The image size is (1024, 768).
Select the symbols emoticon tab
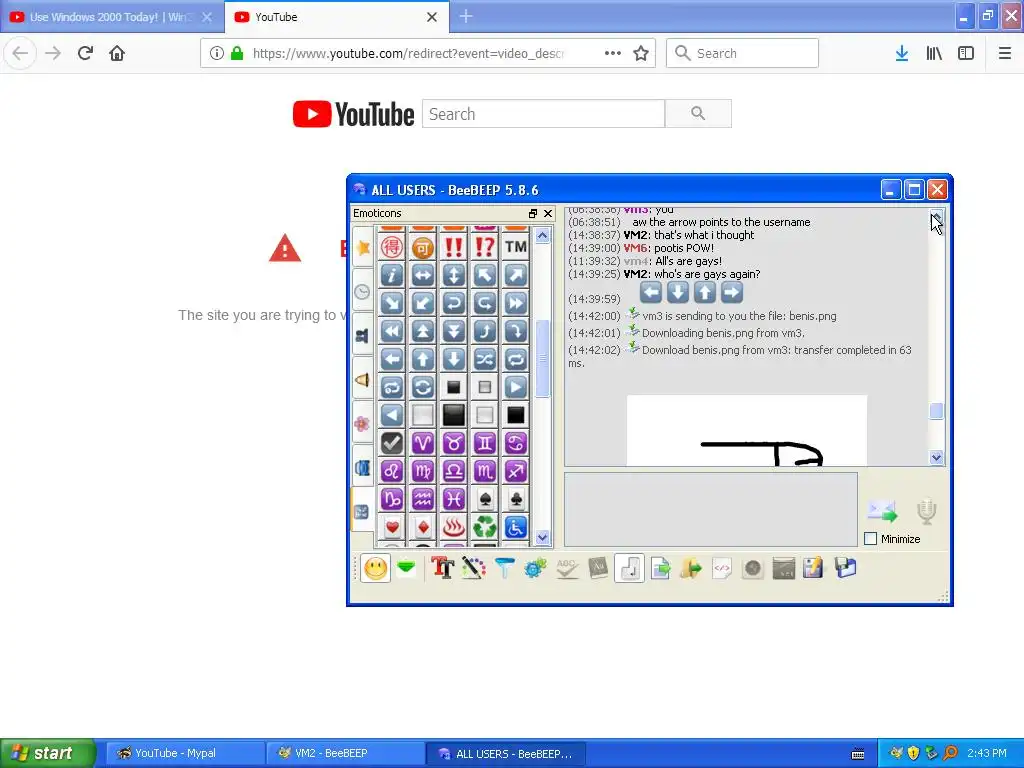(362, 512)
